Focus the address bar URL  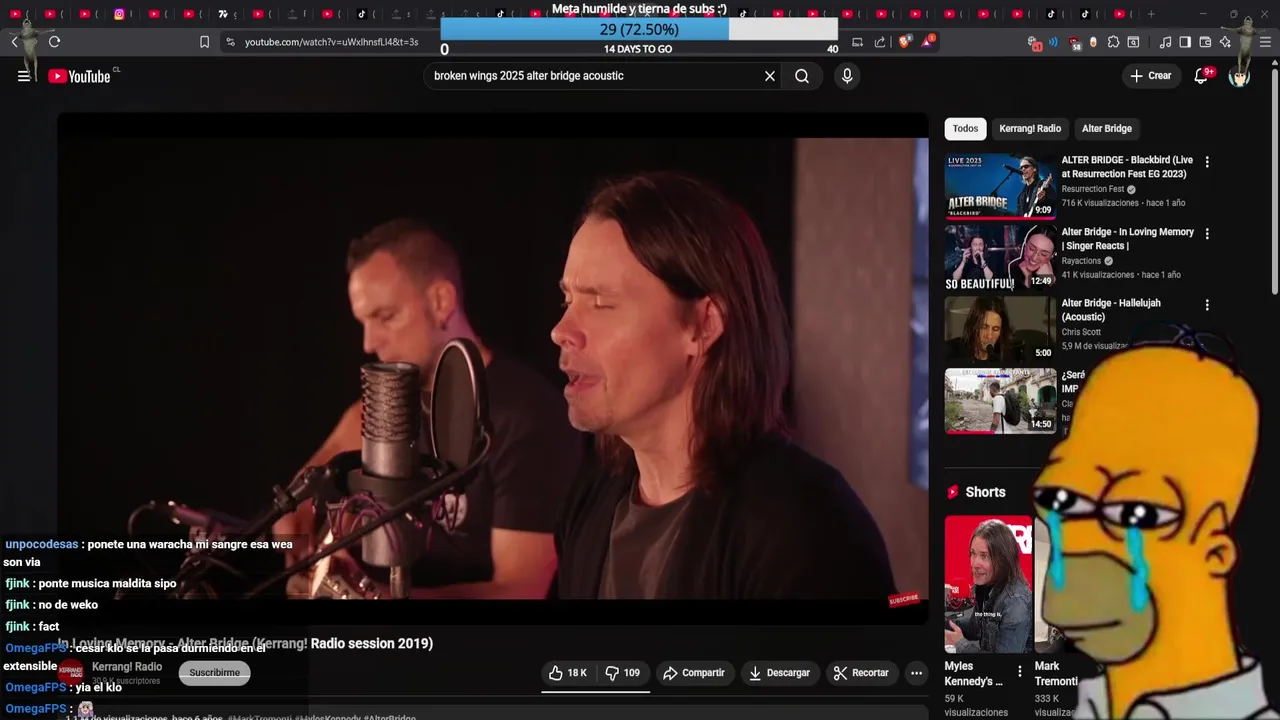point(331,42)
